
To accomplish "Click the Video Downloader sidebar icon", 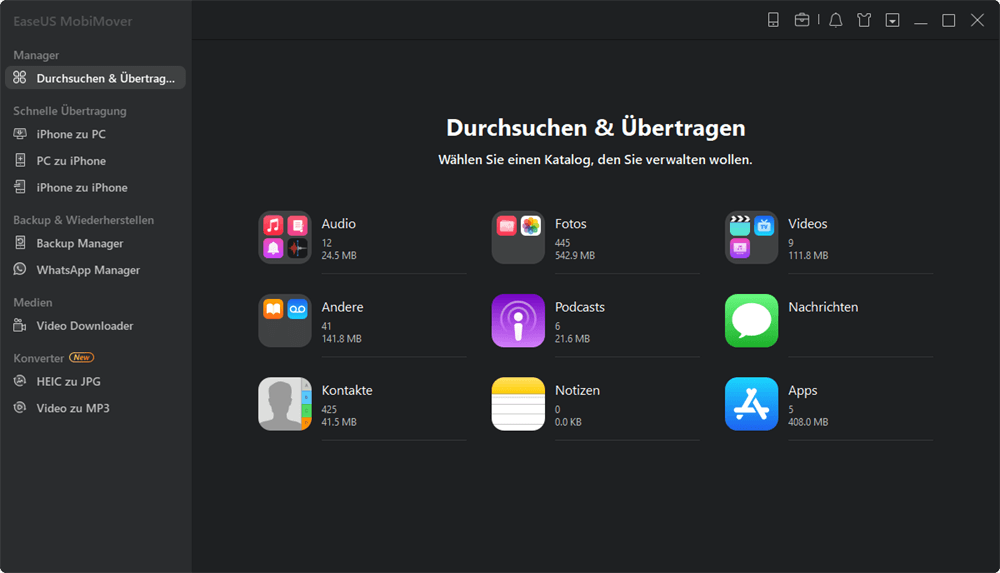I will [x=20, y=325].
